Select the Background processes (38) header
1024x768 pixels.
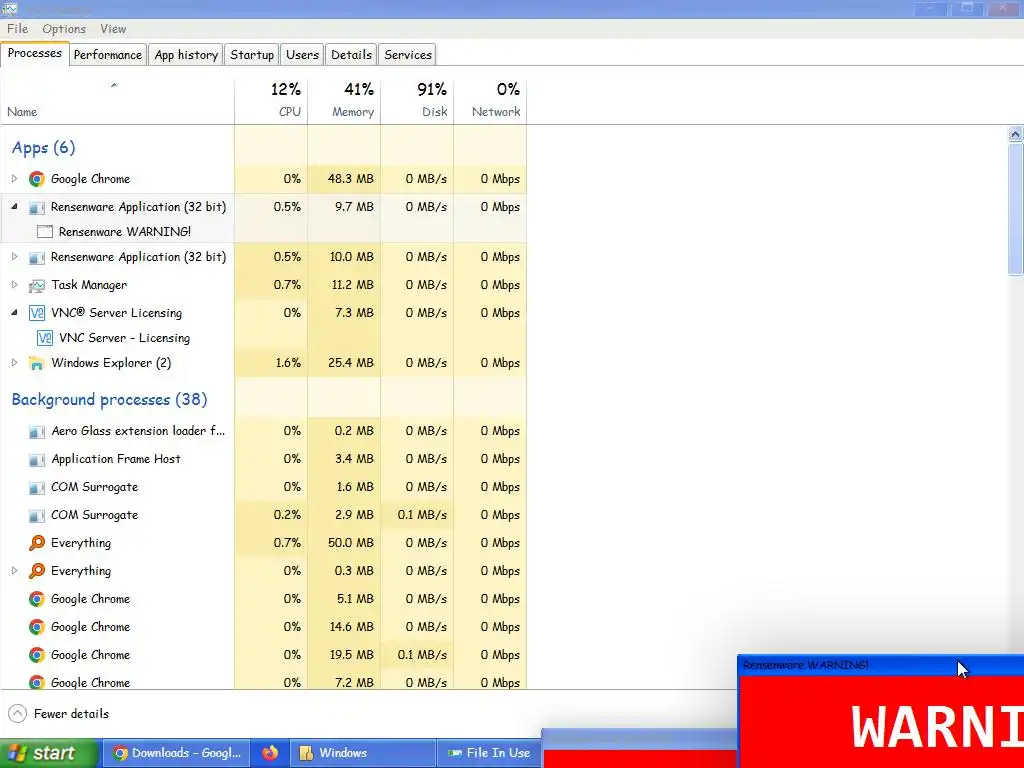pos(110,400)
